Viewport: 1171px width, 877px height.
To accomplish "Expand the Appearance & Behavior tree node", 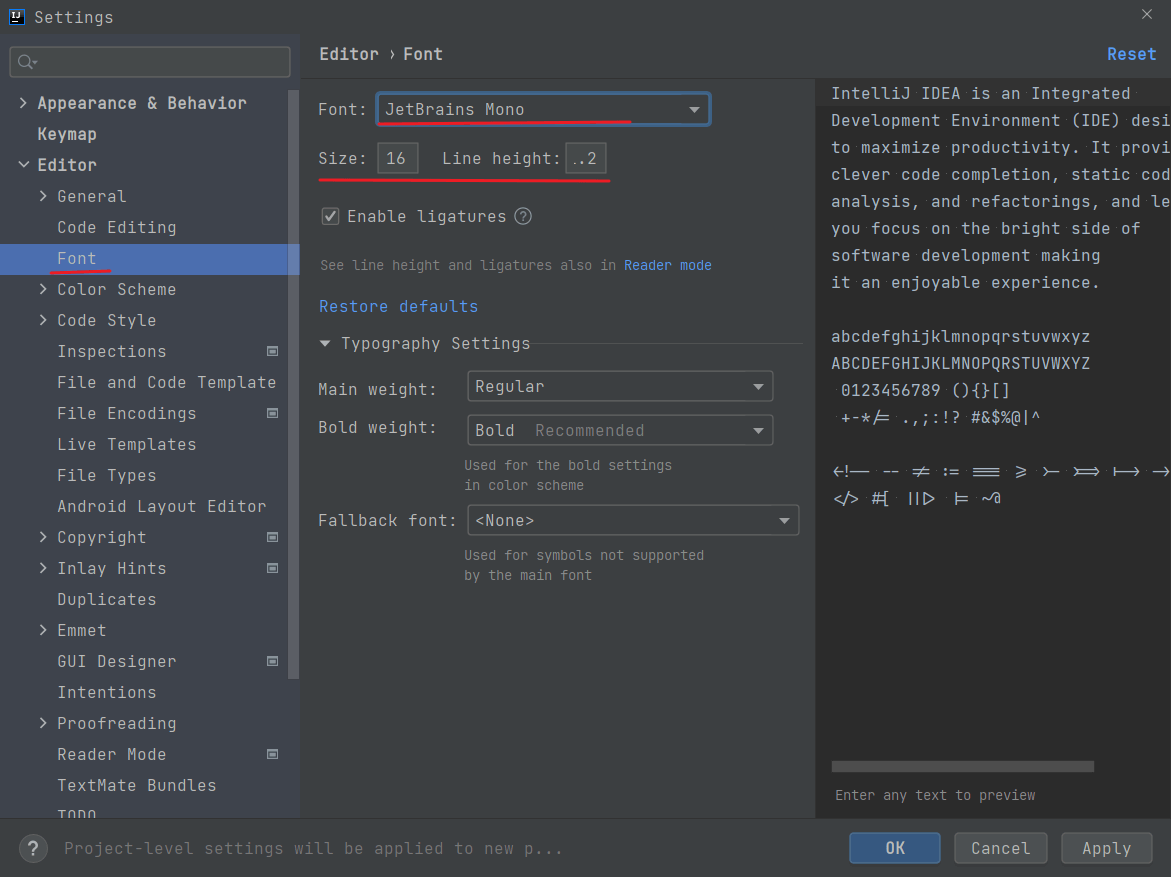I will click(x=23, y=103).
